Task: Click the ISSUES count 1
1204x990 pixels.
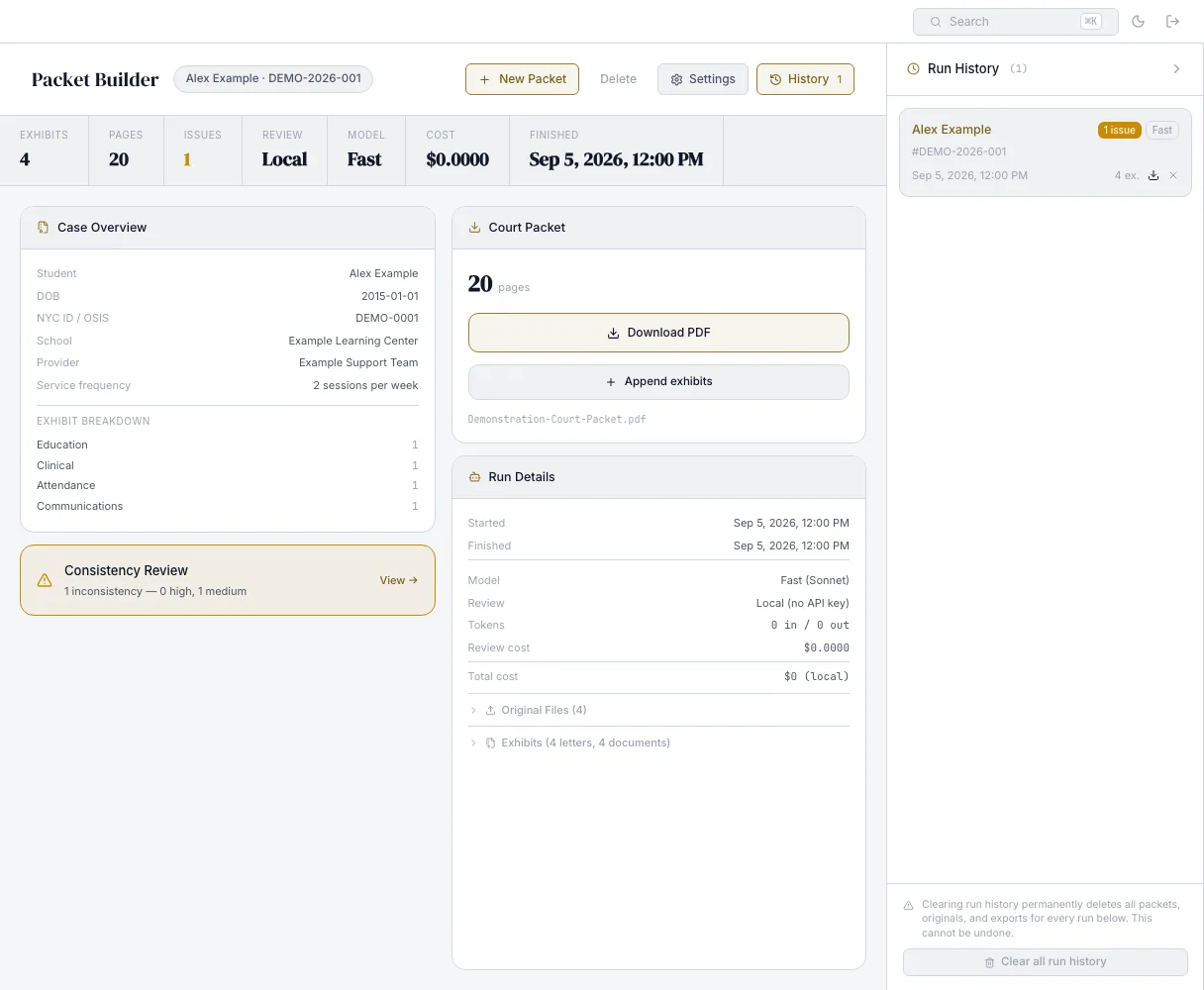Action: (187, 159)
